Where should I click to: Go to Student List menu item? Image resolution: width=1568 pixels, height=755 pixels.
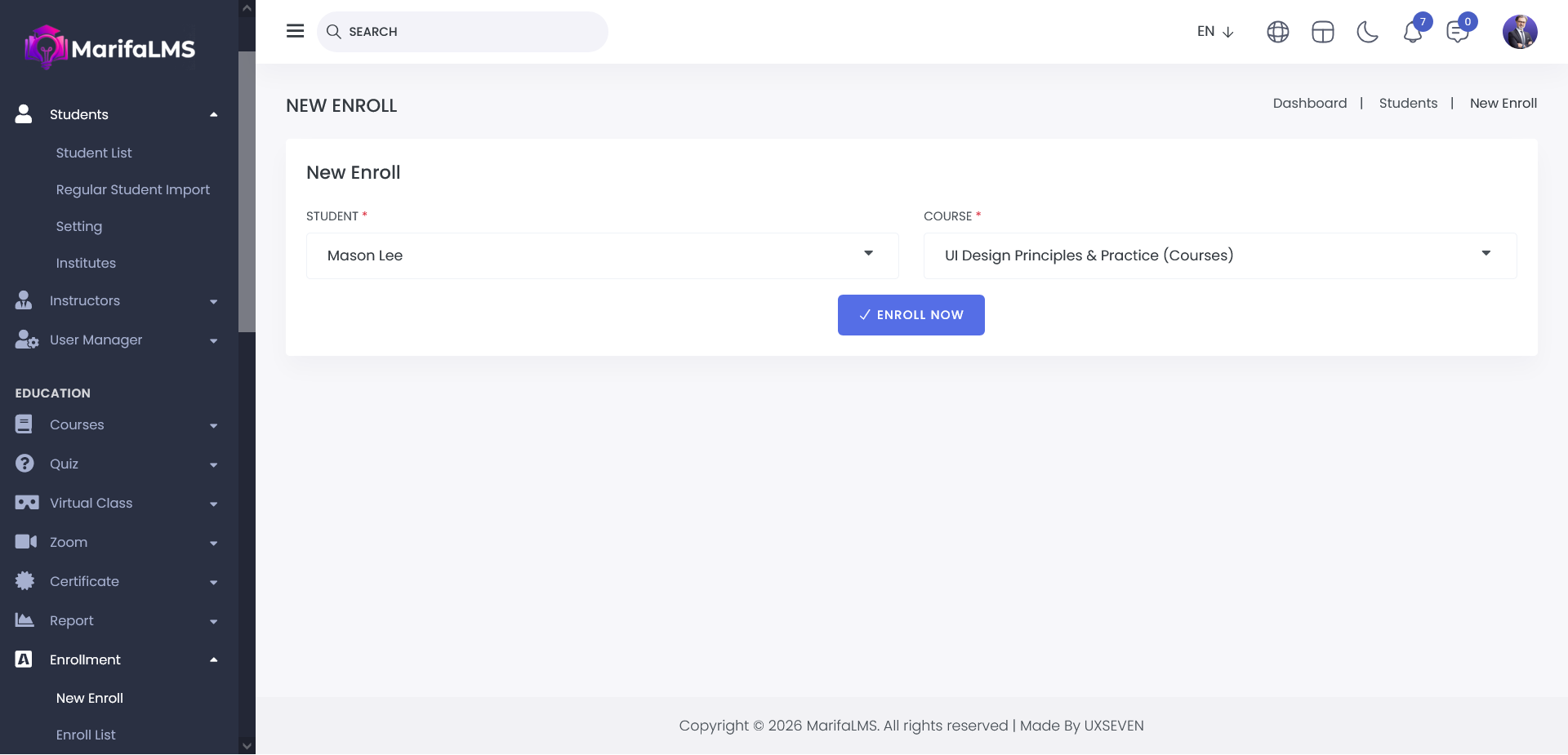(x=94, y=153)
